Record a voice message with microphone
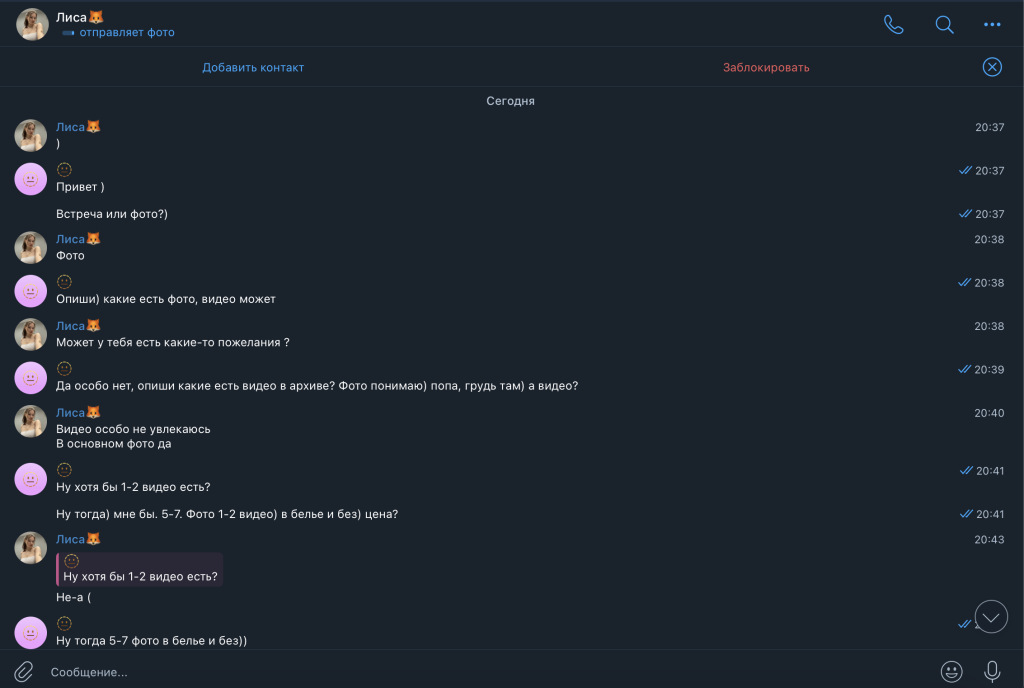Screen dimensions: 1024x688 pyautogui.click(x=992, y=671)
